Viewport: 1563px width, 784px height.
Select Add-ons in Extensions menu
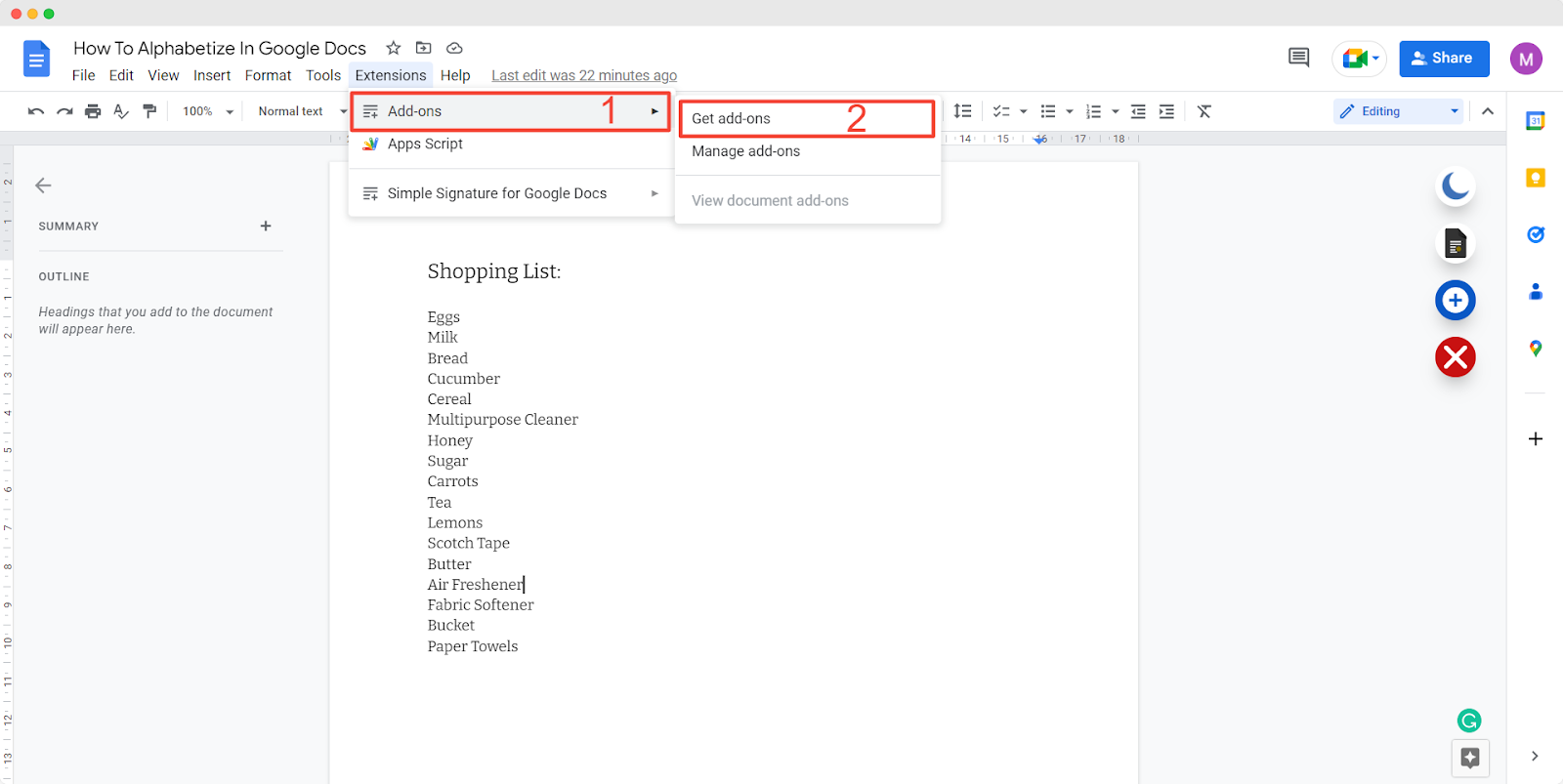[511, 111]
